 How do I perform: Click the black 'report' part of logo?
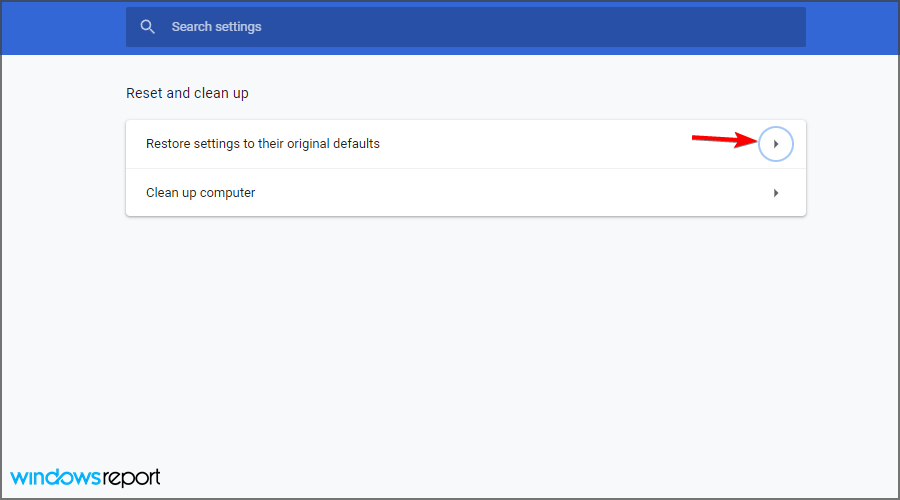coord(131,478)
